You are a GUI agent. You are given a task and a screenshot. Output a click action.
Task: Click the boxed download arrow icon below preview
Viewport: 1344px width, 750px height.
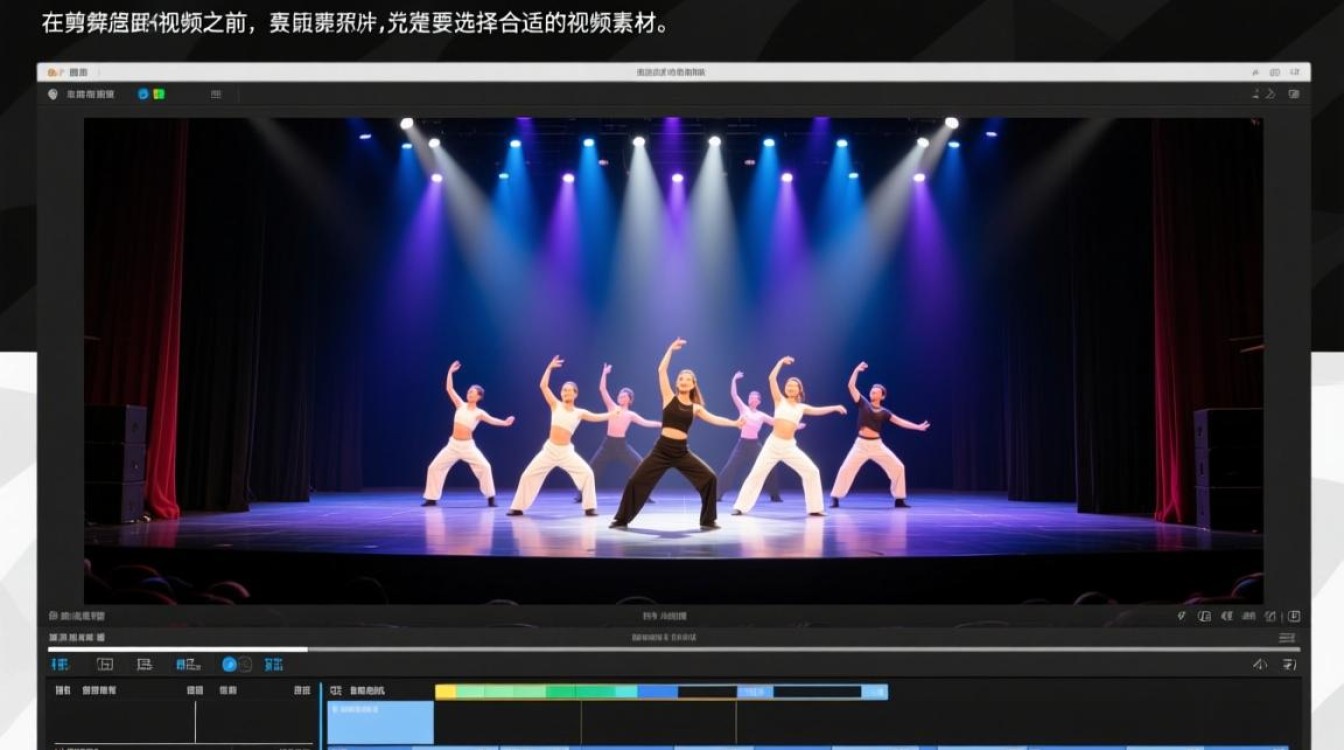pos(1293,617)
